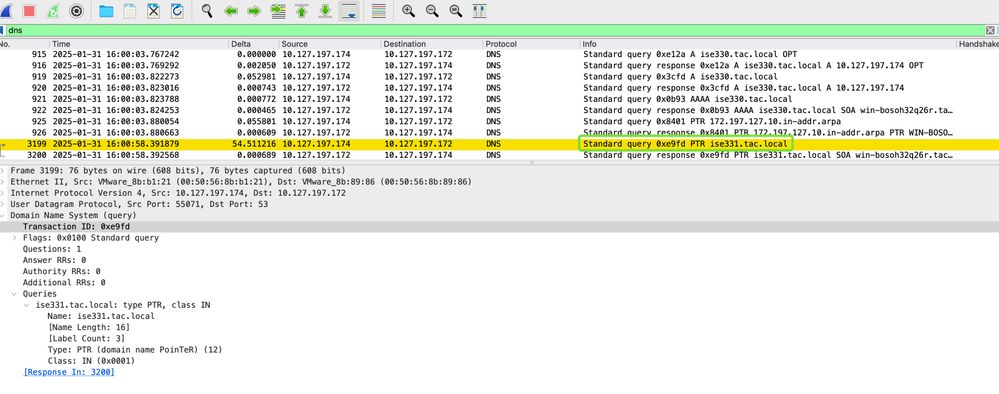The width and height of the screenshot is (999, 394).
Task: Select the Answer RRs: 0 field
Action: click(54, 260)
